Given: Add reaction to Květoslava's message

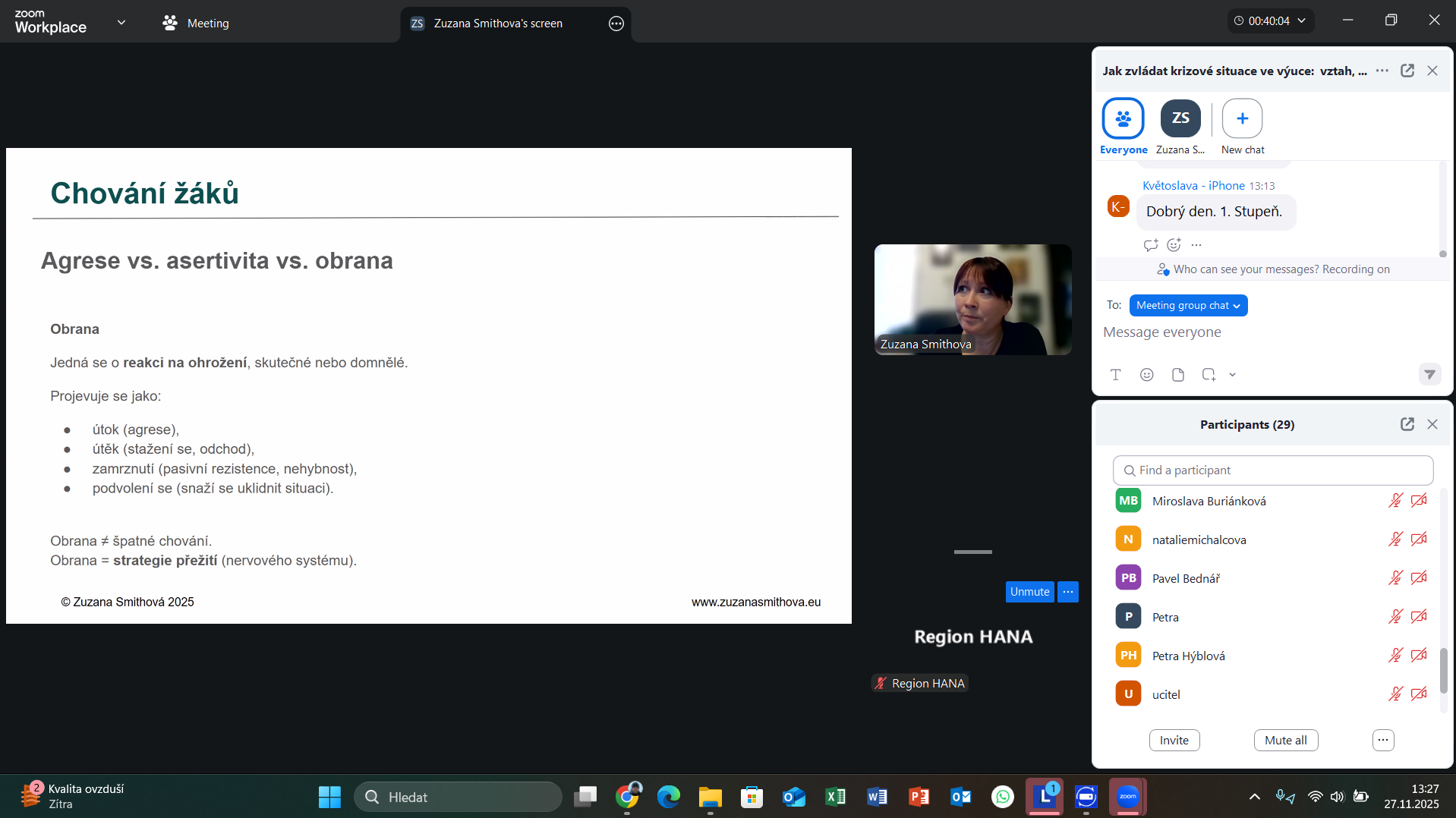Looking at the screenshot, I should coord(1174,245).
